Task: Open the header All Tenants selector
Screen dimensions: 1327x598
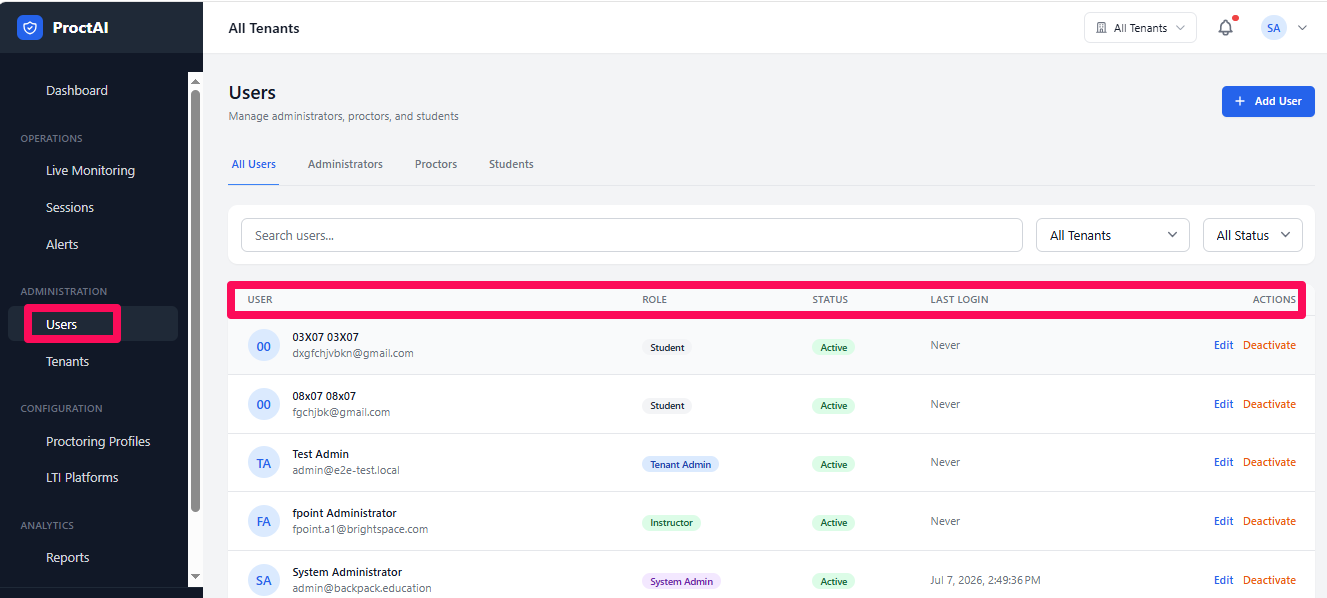Action: coord(1140,28)
